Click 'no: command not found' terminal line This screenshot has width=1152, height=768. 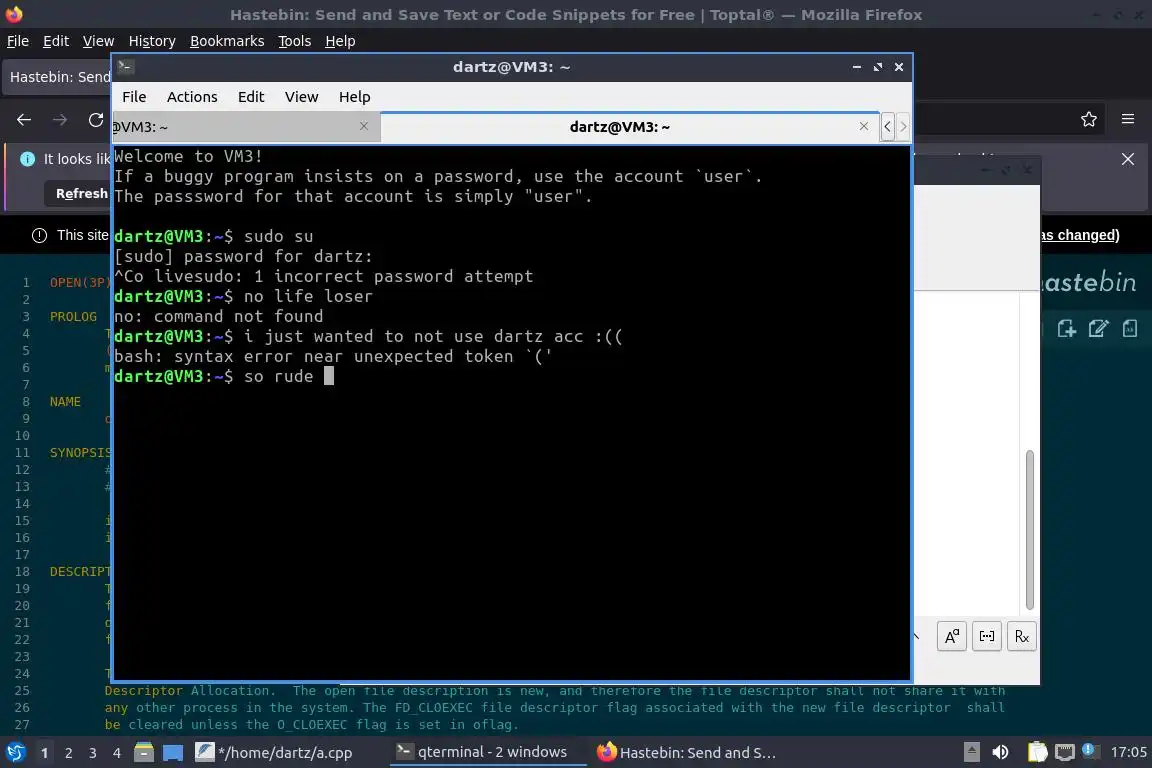(218, 316)
